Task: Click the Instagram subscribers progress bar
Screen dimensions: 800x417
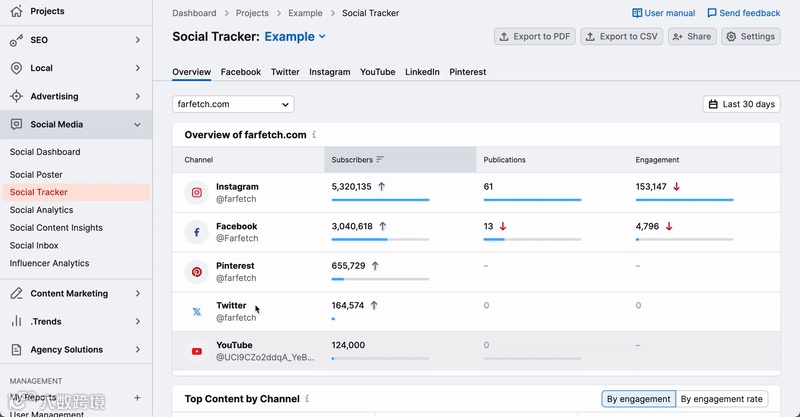Action: click(x=380, y=200)
